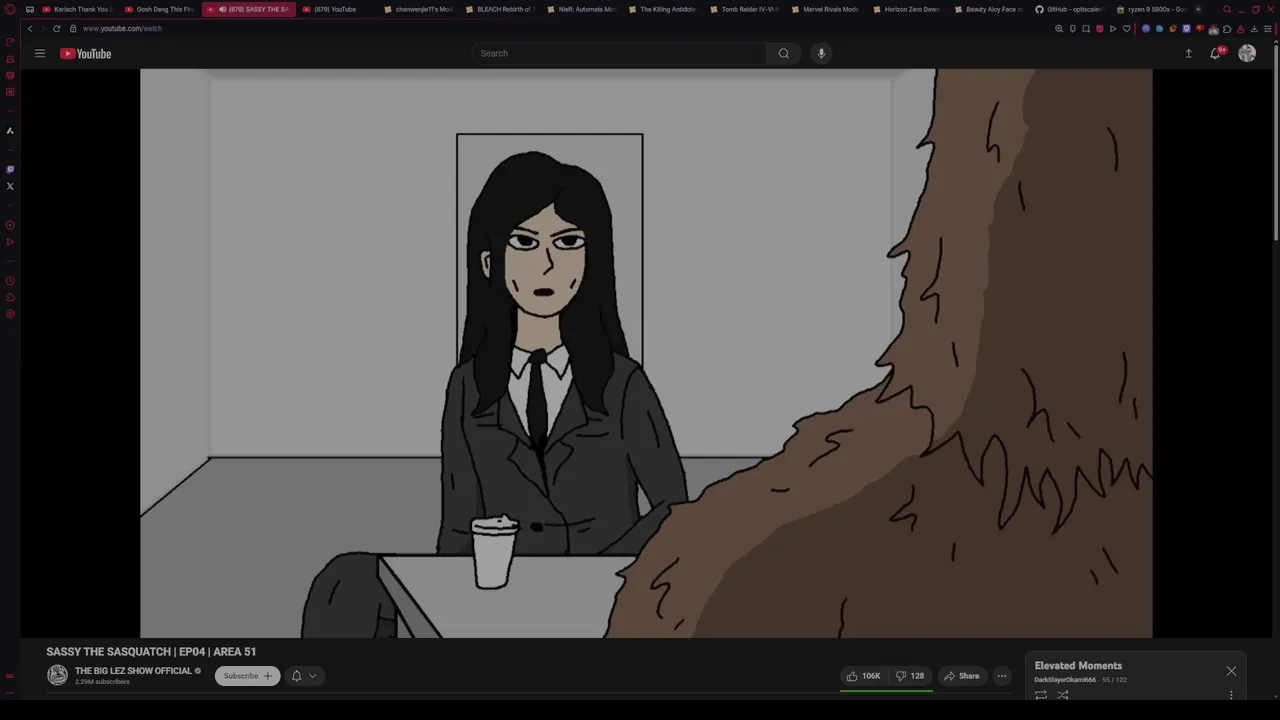1280x720 pixels.
Task: Like the video with 106K likes
Action: (x=864, y=676)
